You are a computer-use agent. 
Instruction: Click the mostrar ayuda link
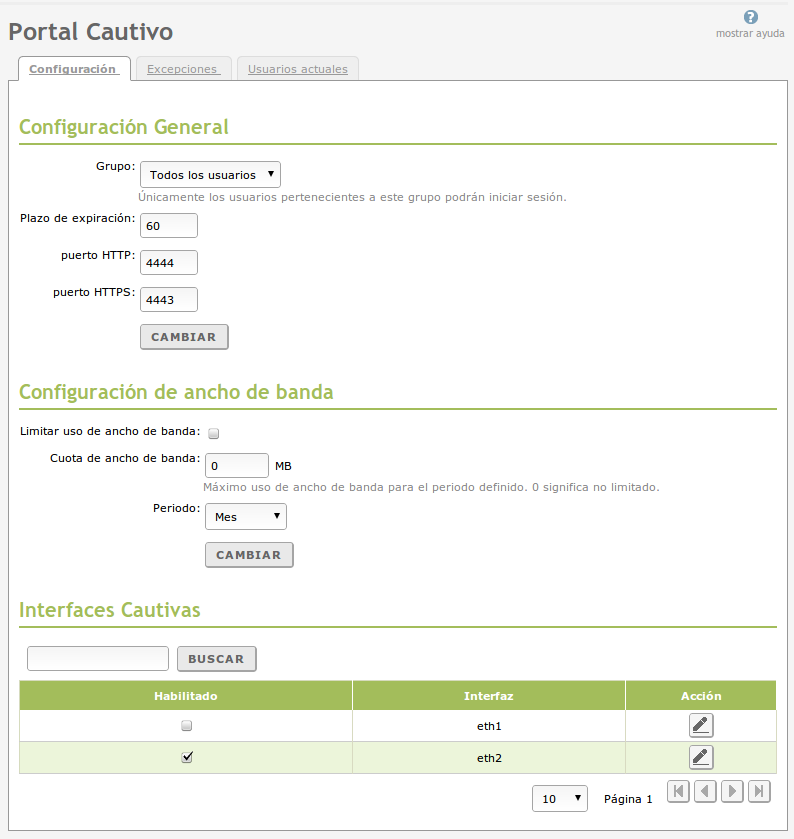point(750,33)
